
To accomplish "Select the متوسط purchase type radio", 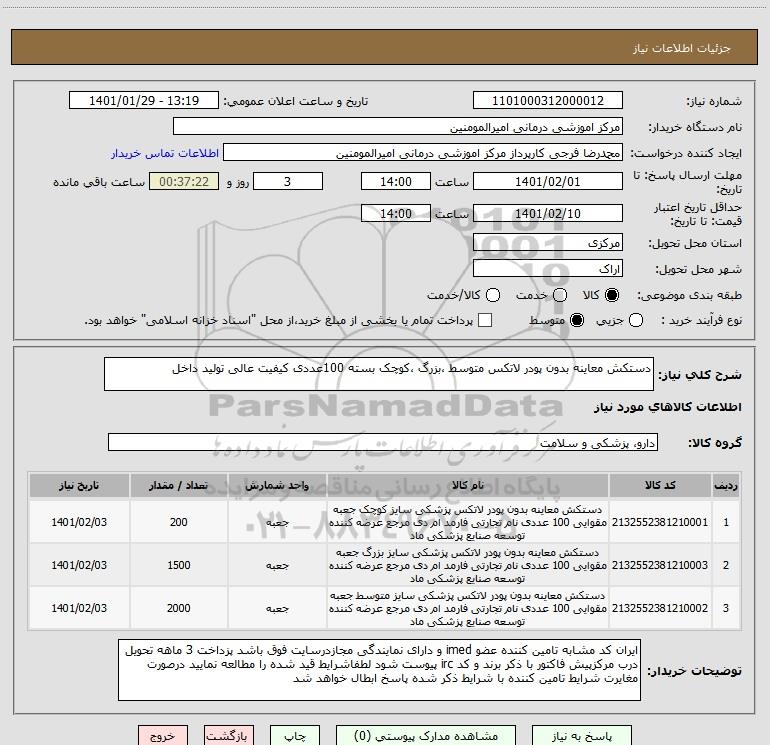I will pos(577,320).
